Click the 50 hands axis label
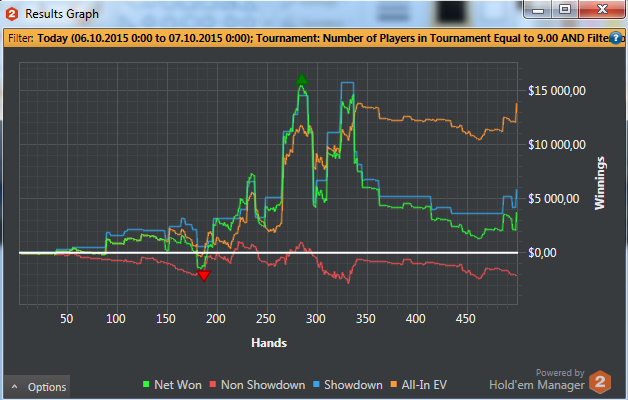 (x=66, y=319)
